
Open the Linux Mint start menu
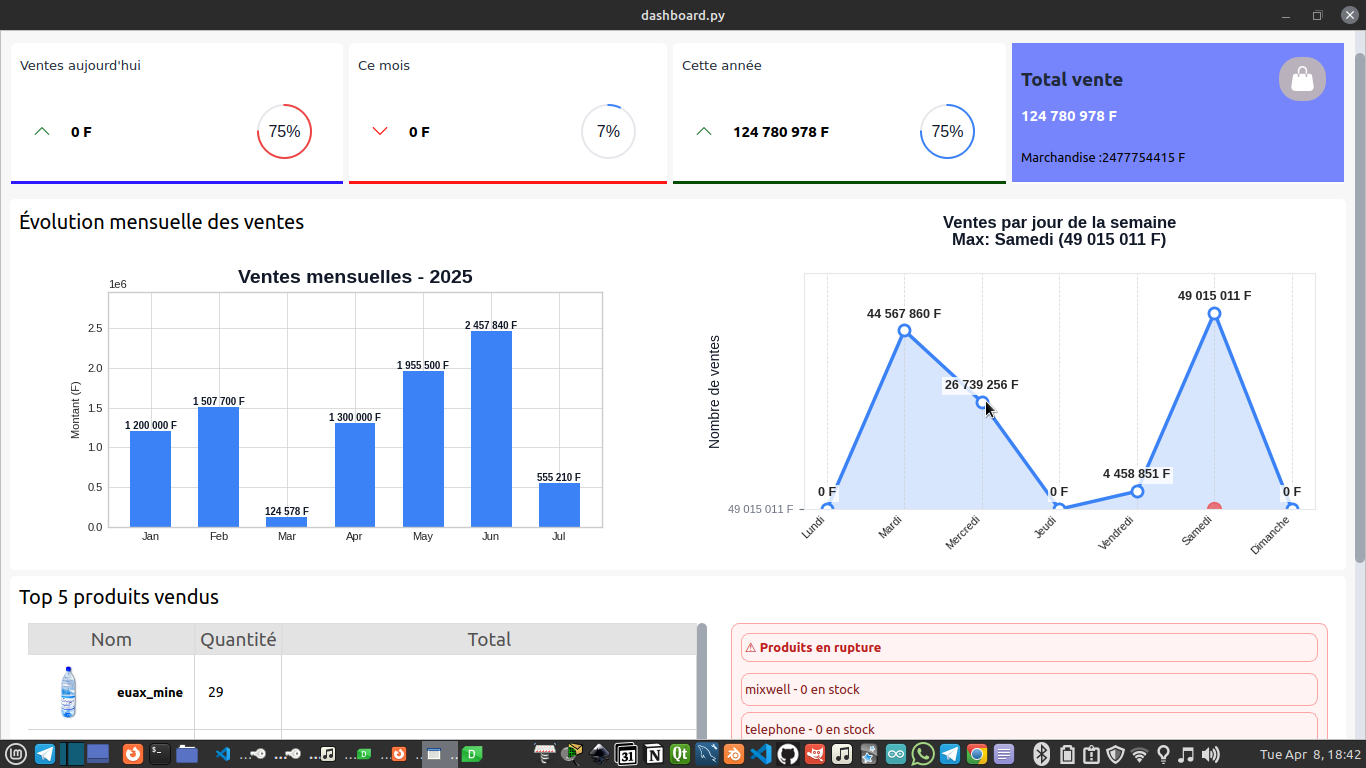click(x=16, y=754)
